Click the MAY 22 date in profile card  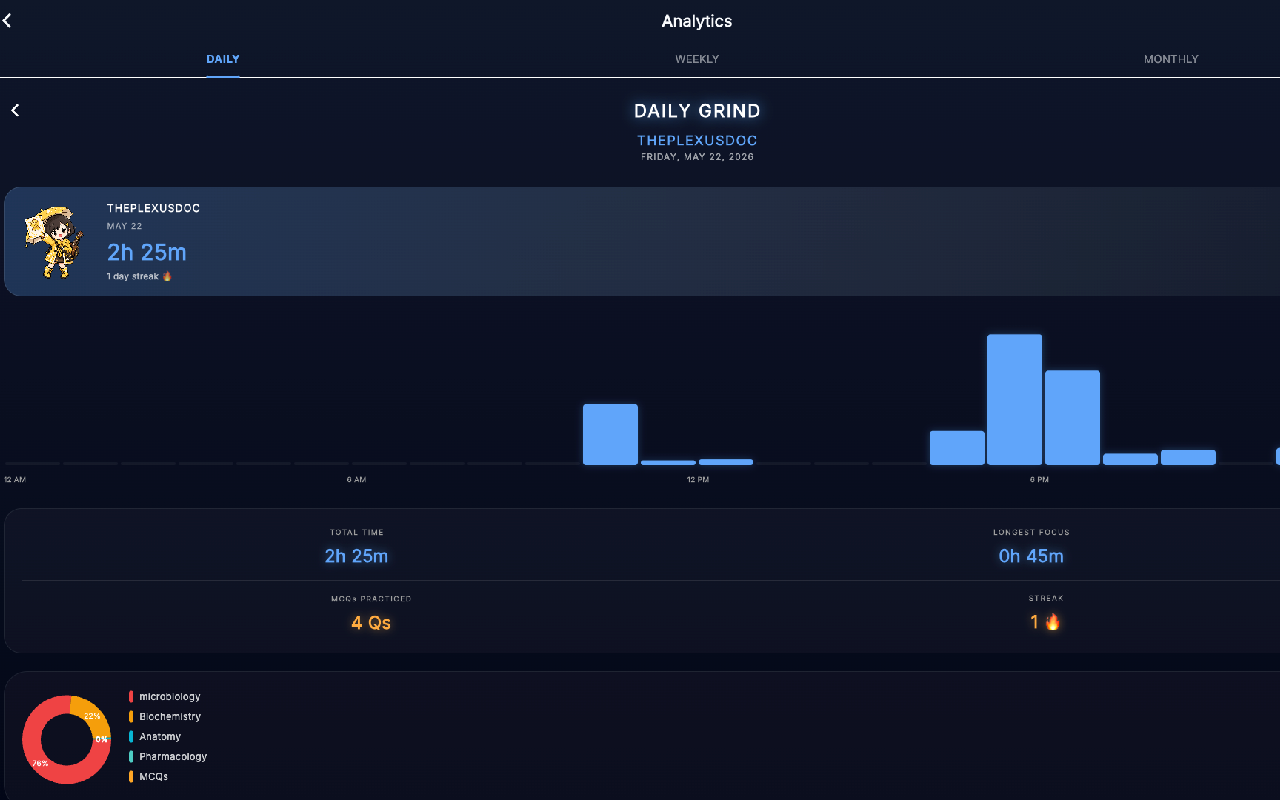point(125,226)
